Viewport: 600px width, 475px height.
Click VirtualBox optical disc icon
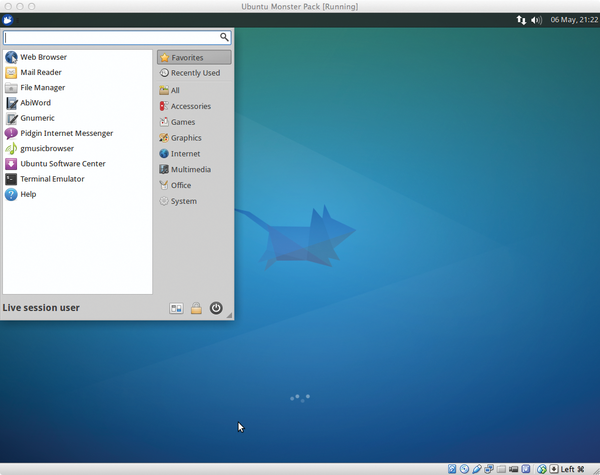(x=464, y=469)
